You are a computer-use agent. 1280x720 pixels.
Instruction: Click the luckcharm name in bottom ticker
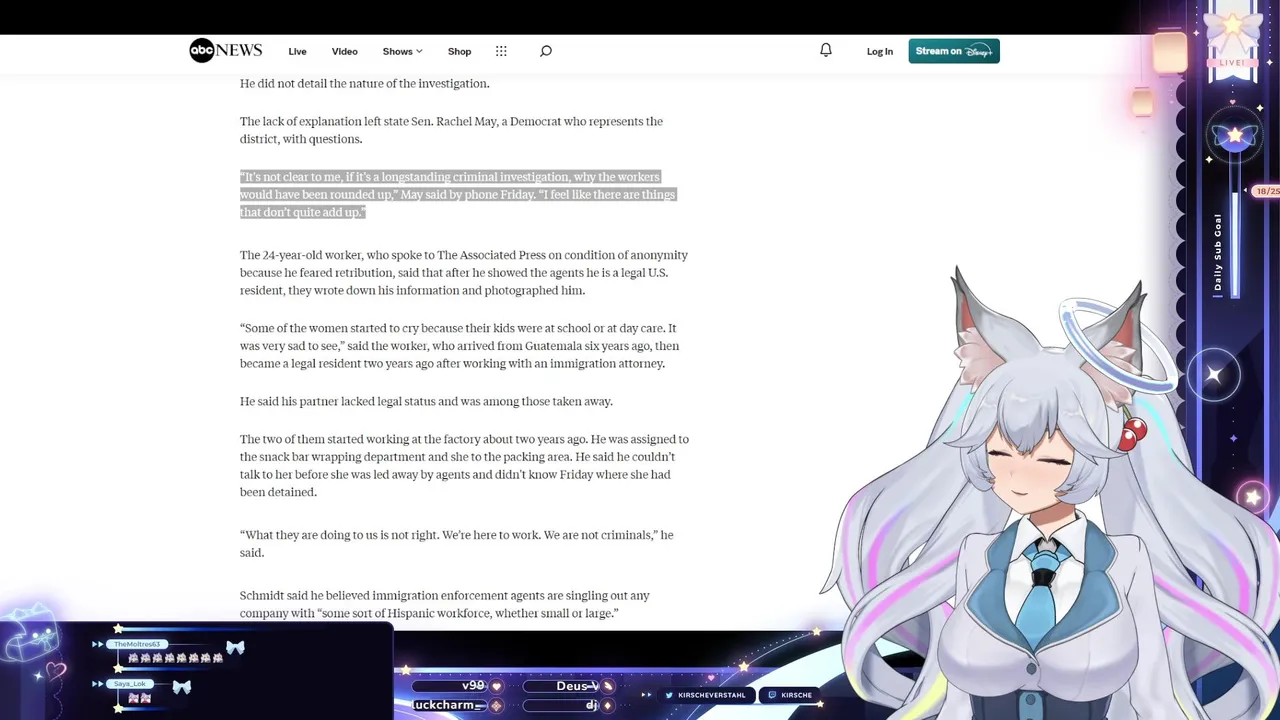(448, 705)
